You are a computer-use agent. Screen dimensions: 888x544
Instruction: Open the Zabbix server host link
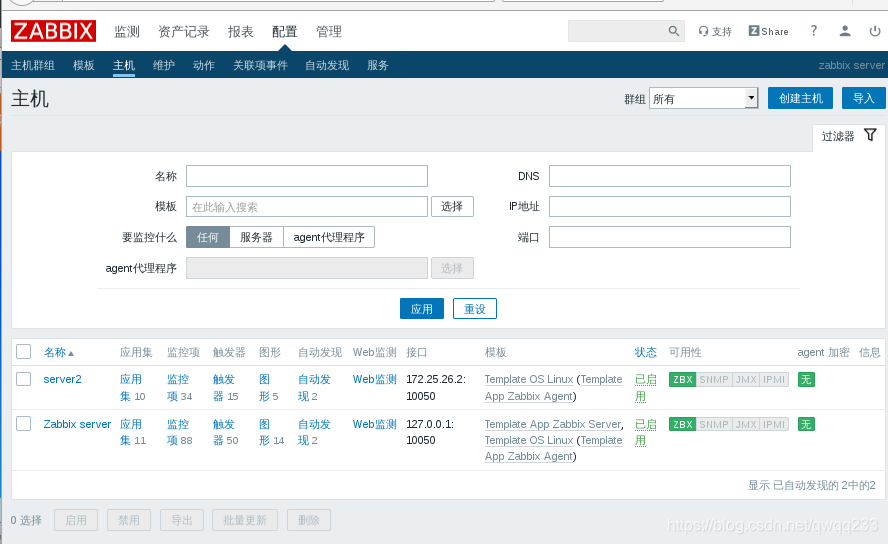[x=77, y=424]
